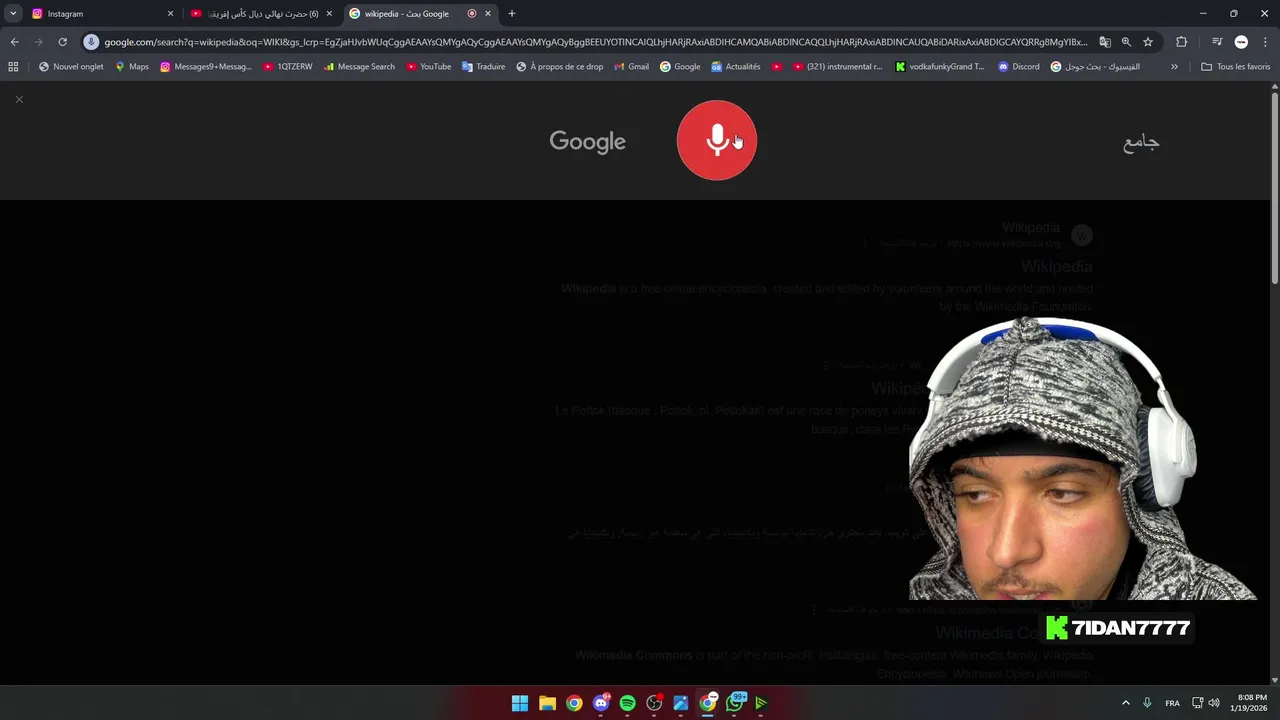This screenshot has height=720, width=1280.
Task: Open the (321) instrumental bookmark
Action: [837, 67]
